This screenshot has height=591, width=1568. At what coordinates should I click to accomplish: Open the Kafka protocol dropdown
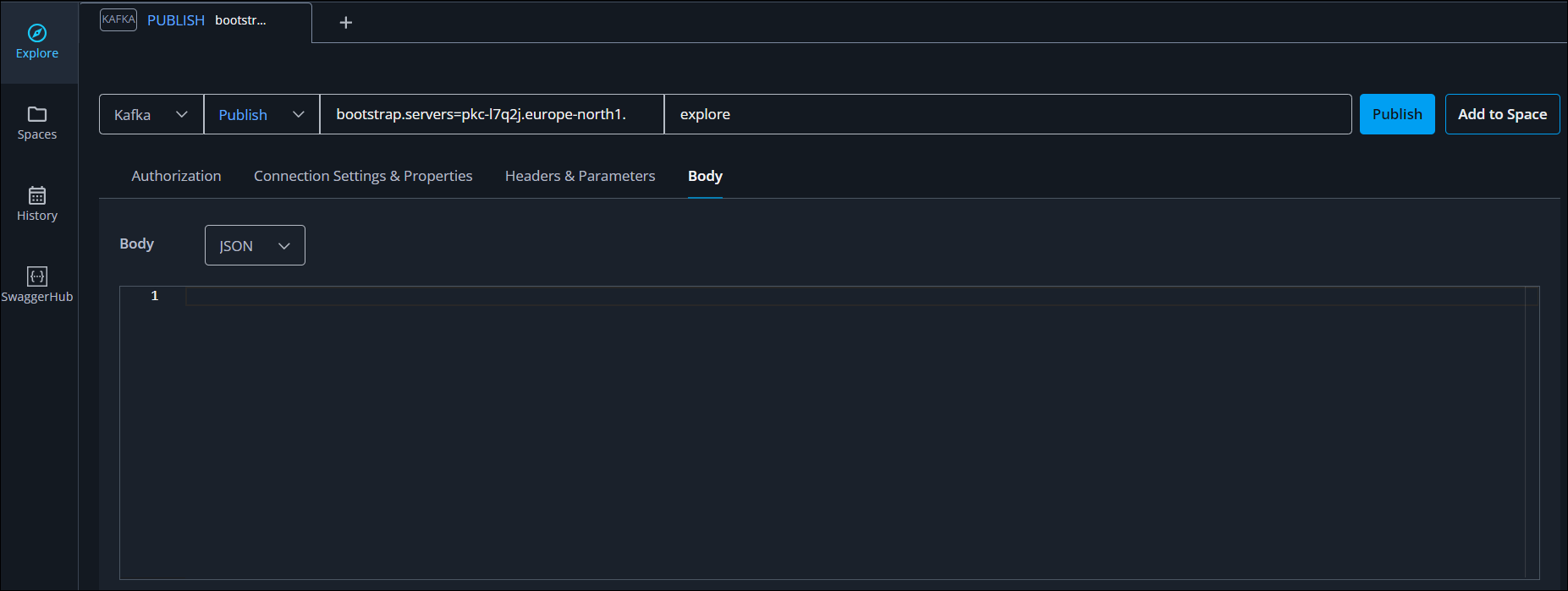pyautogui.click(x=151, y=114)
